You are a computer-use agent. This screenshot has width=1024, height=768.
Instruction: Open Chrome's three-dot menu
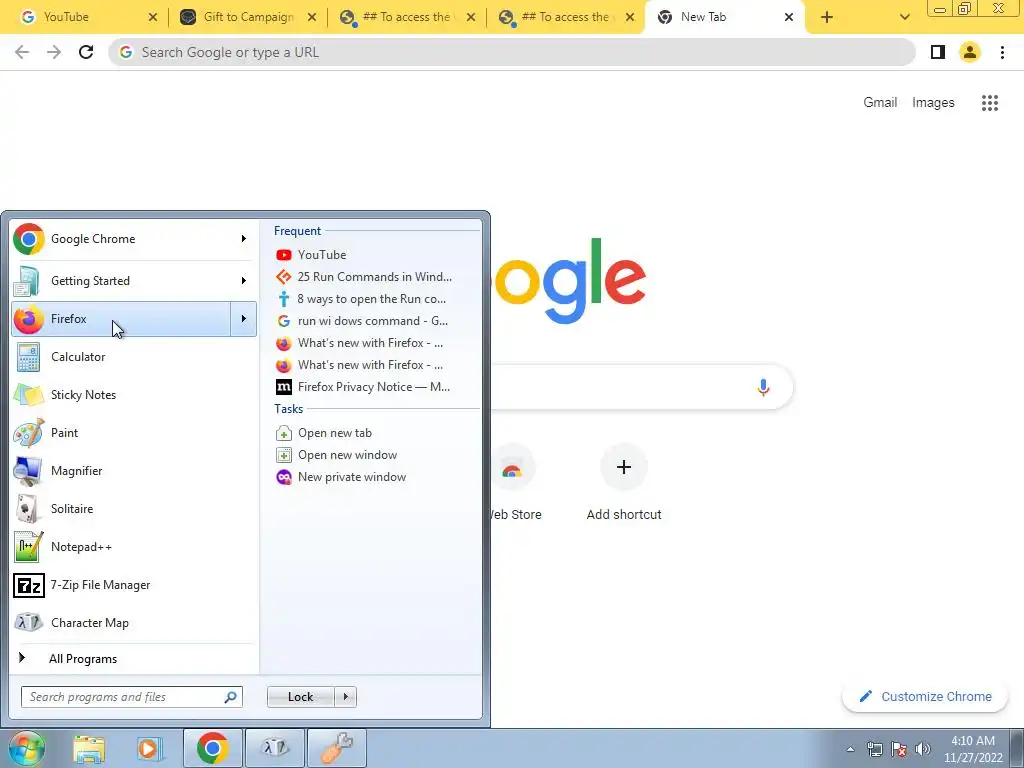(x=1002, y=52)
